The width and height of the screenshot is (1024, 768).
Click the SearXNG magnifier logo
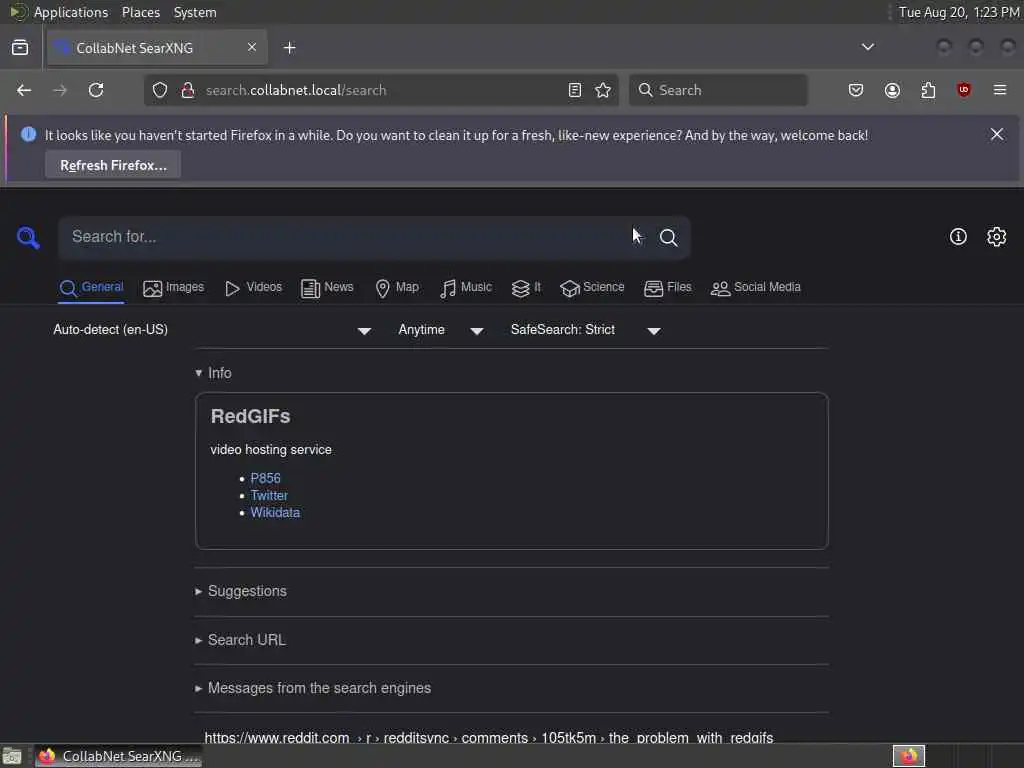click(28, 238)
